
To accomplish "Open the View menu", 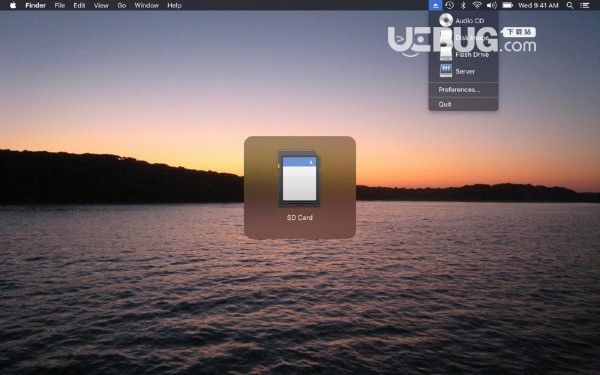I will coord(101,5).
